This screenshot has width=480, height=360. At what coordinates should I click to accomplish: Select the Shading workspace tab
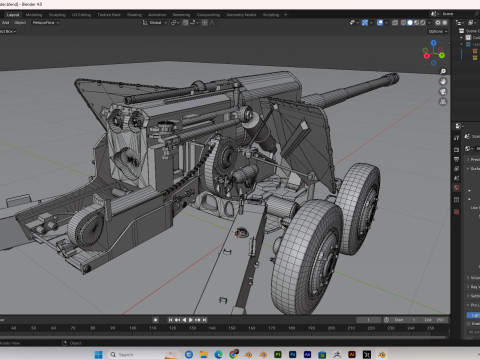point(134,15)
